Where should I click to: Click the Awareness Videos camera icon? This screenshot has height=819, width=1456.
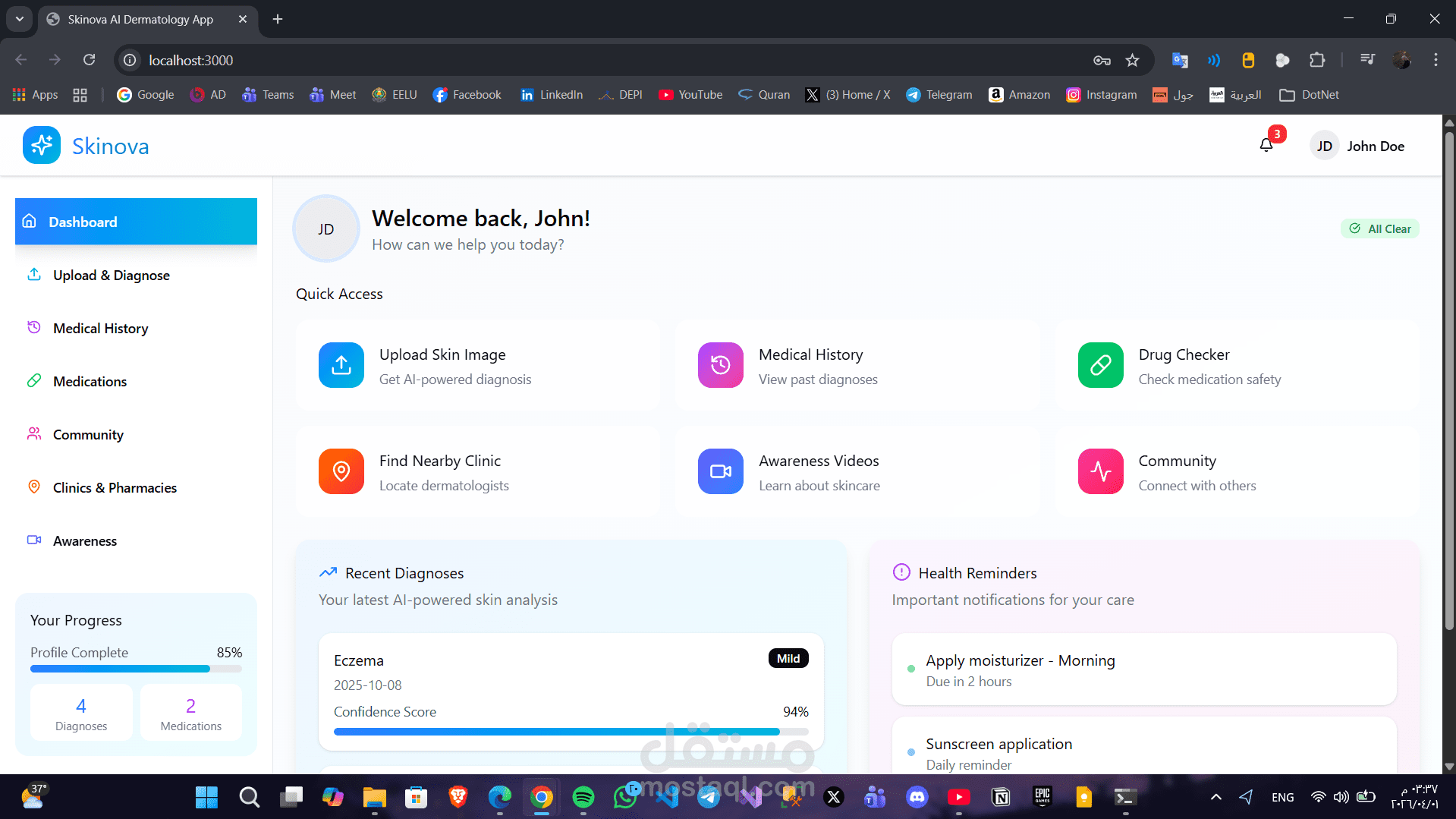tap(721, 471)
